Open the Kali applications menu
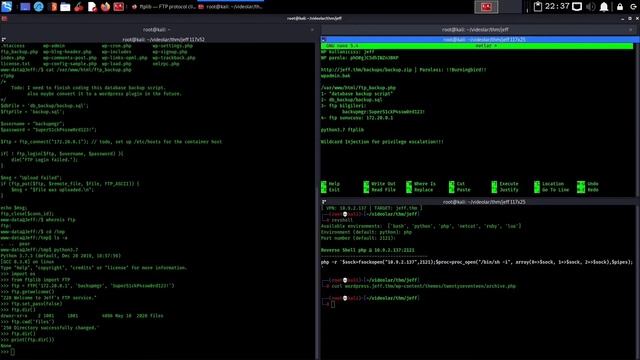This screenshot has height=360, width=640. (x=7, y=6)
